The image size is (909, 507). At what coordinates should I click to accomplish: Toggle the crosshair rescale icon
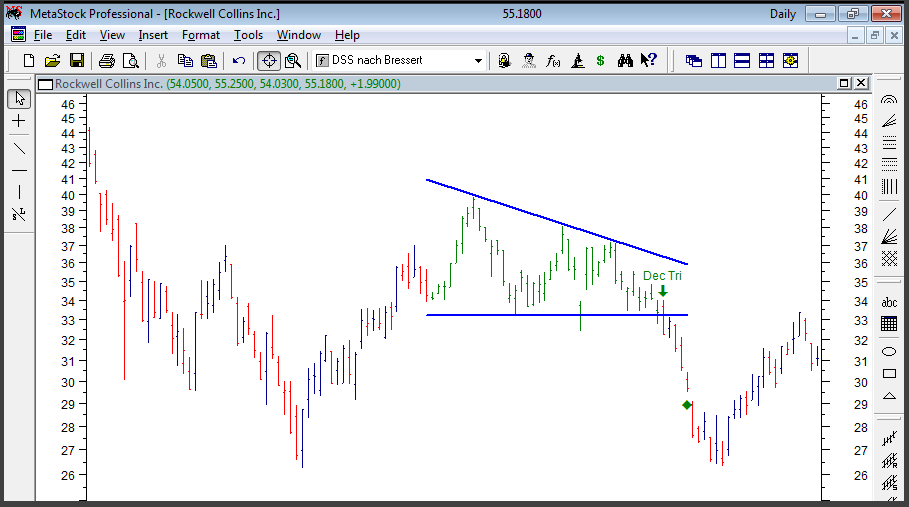[x=269, y=60]
